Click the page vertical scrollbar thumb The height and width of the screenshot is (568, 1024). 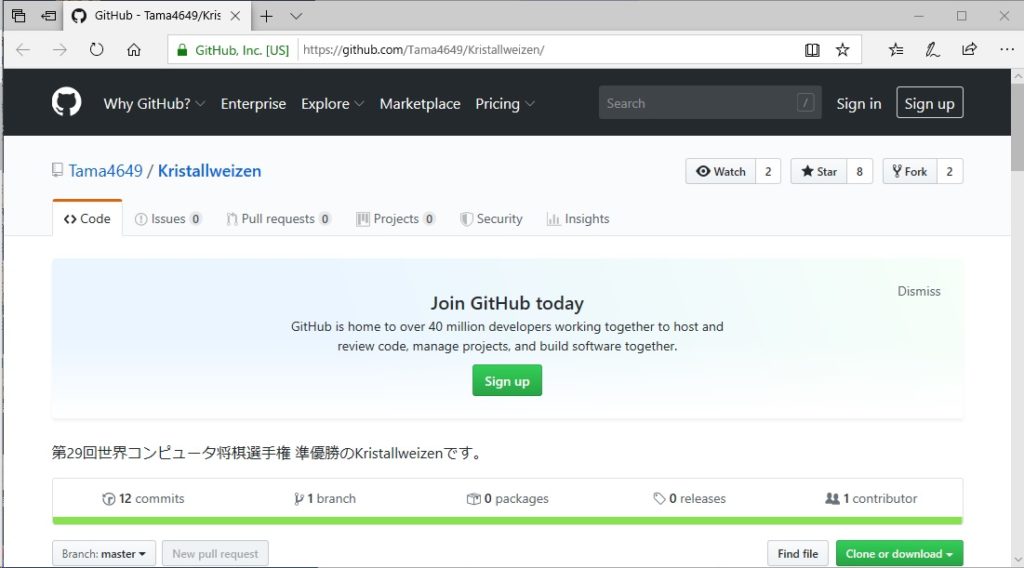1017,127
